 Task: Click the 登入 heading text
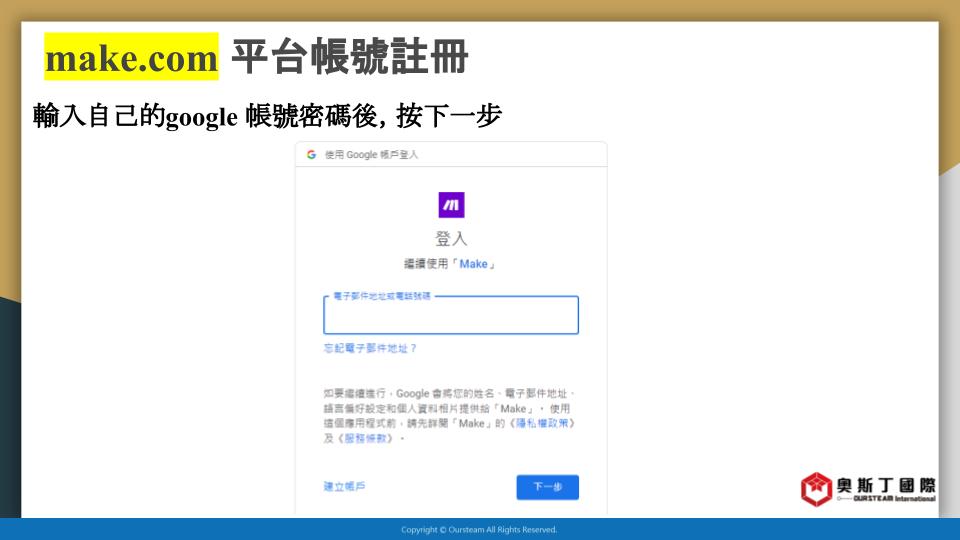pos(451,238)
